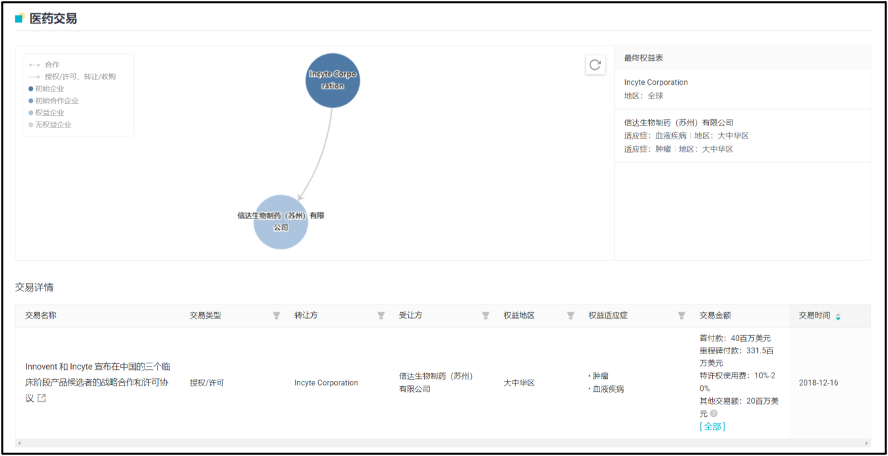Expand full deal amount via [全部]
Screen dimensions: 888x456
click(x=712, y=426)
